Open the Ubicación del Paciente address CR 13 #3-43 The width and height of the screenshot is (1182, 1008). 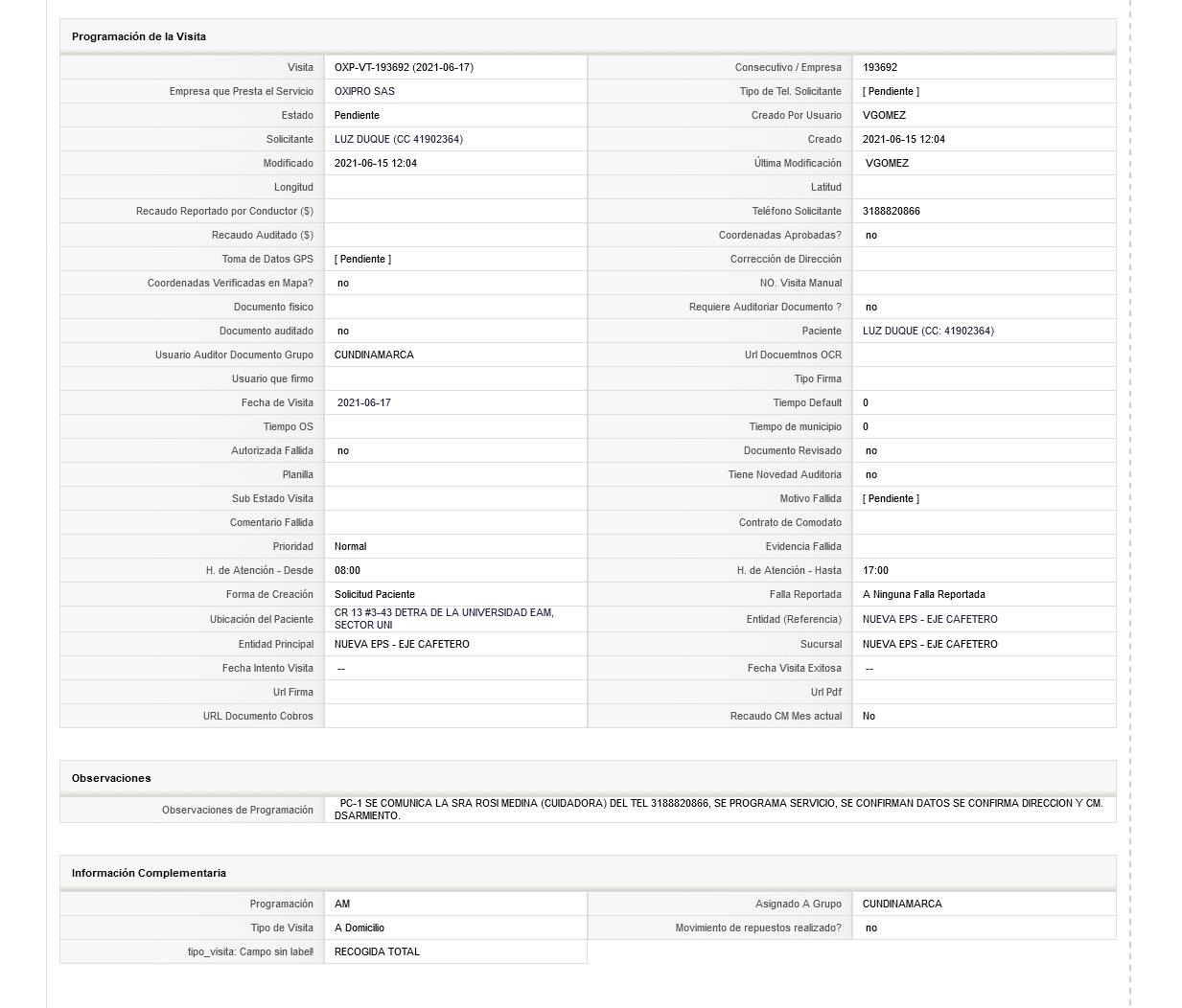coord(444,618)
